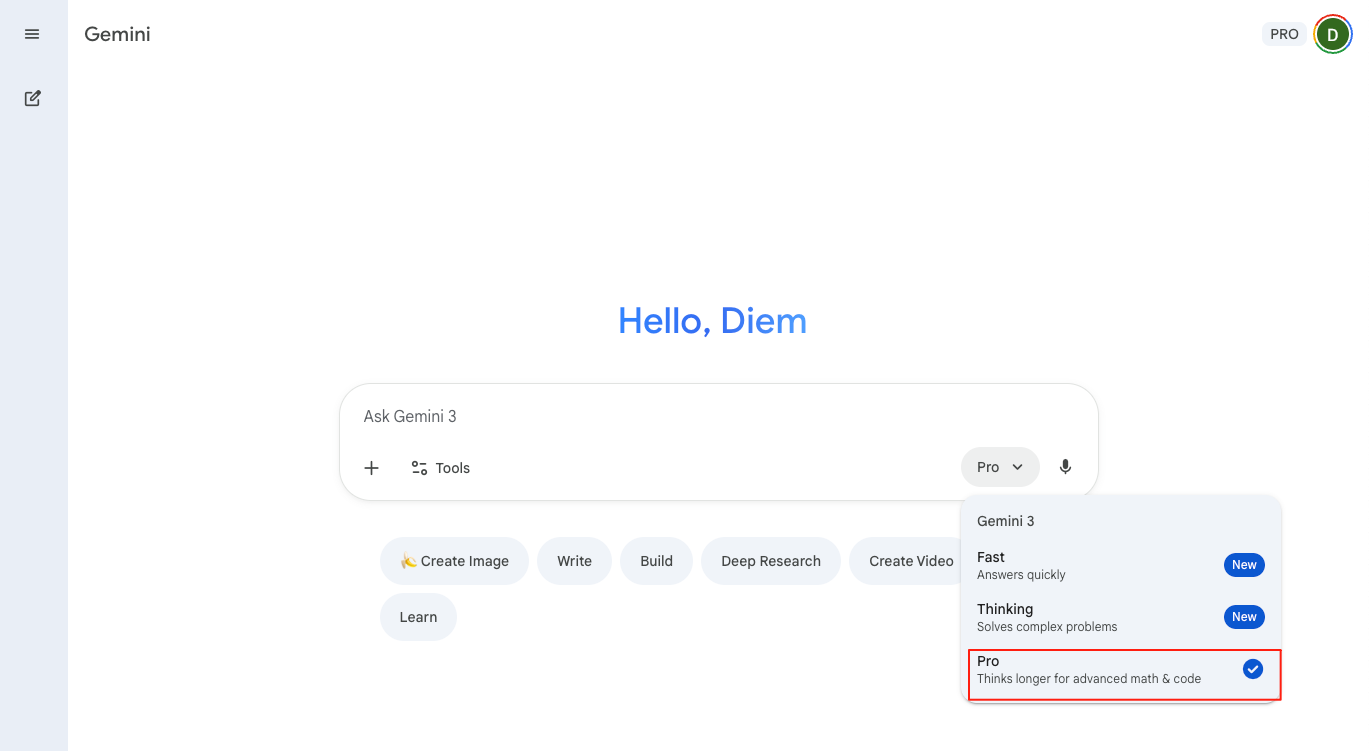Collapse the Pro model selector dropdown
Viewport: 1369px width, 751px height.
[x=1000, y=467]
